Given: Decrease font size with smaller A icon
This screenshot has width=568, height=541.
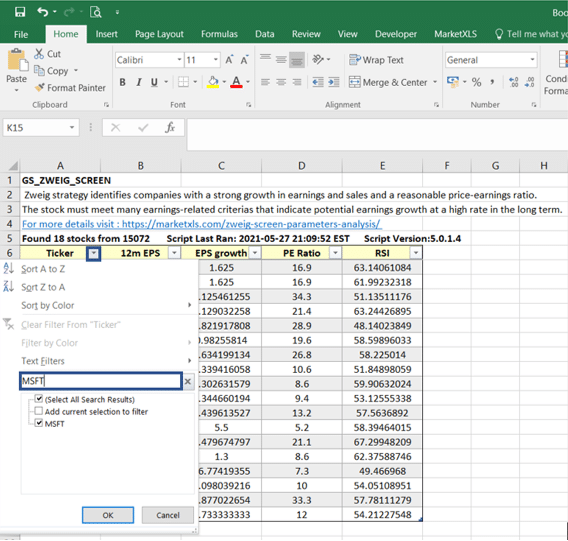Looking at the screenshot, I should pyautogui.click(x=244, y=60).
